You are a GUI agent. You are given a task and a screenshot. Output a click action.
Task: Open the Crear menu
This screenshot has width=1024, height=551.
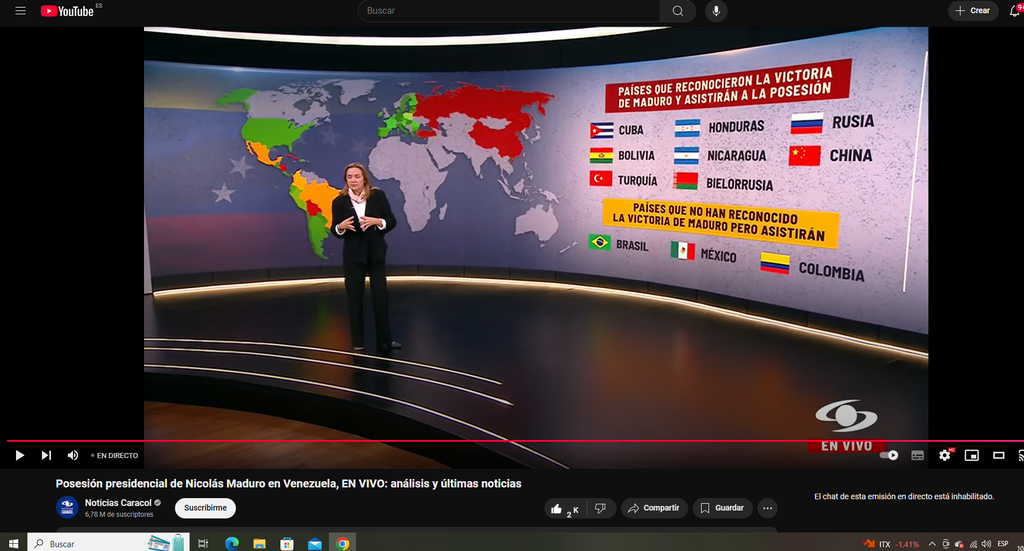point(972,10)
